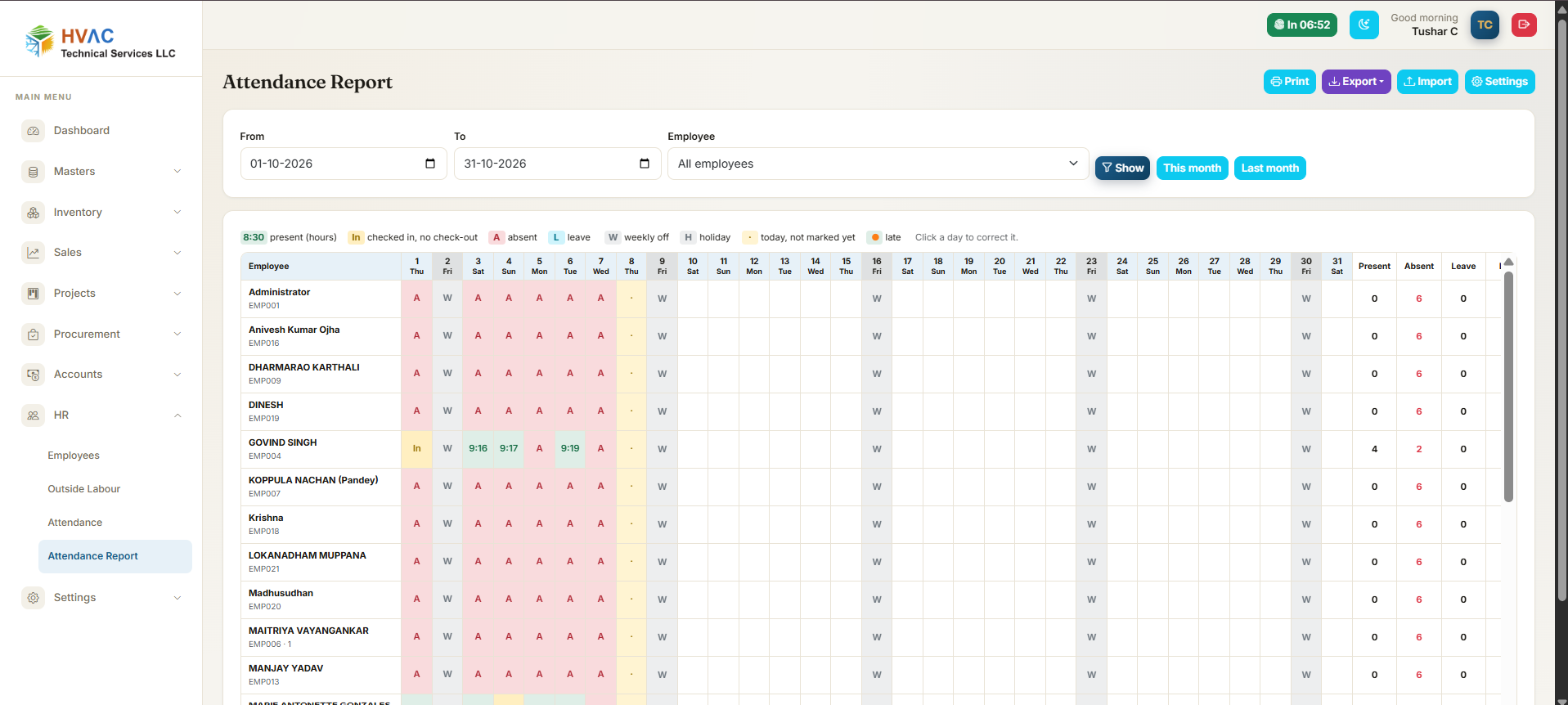Screen dimensions: 1568x705
Task: Click GOVIND SINGH's In cell on day 1
Action: pyautogui.click(x=417, y=449)
